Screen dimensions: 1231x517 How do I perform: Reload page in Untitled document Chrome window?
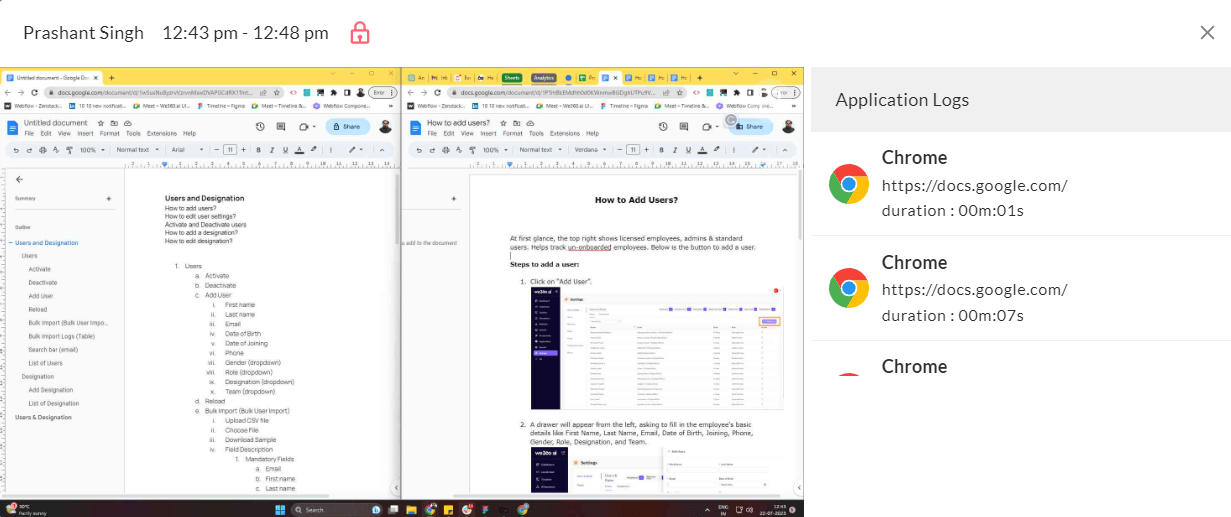click(x=34, y=92)
